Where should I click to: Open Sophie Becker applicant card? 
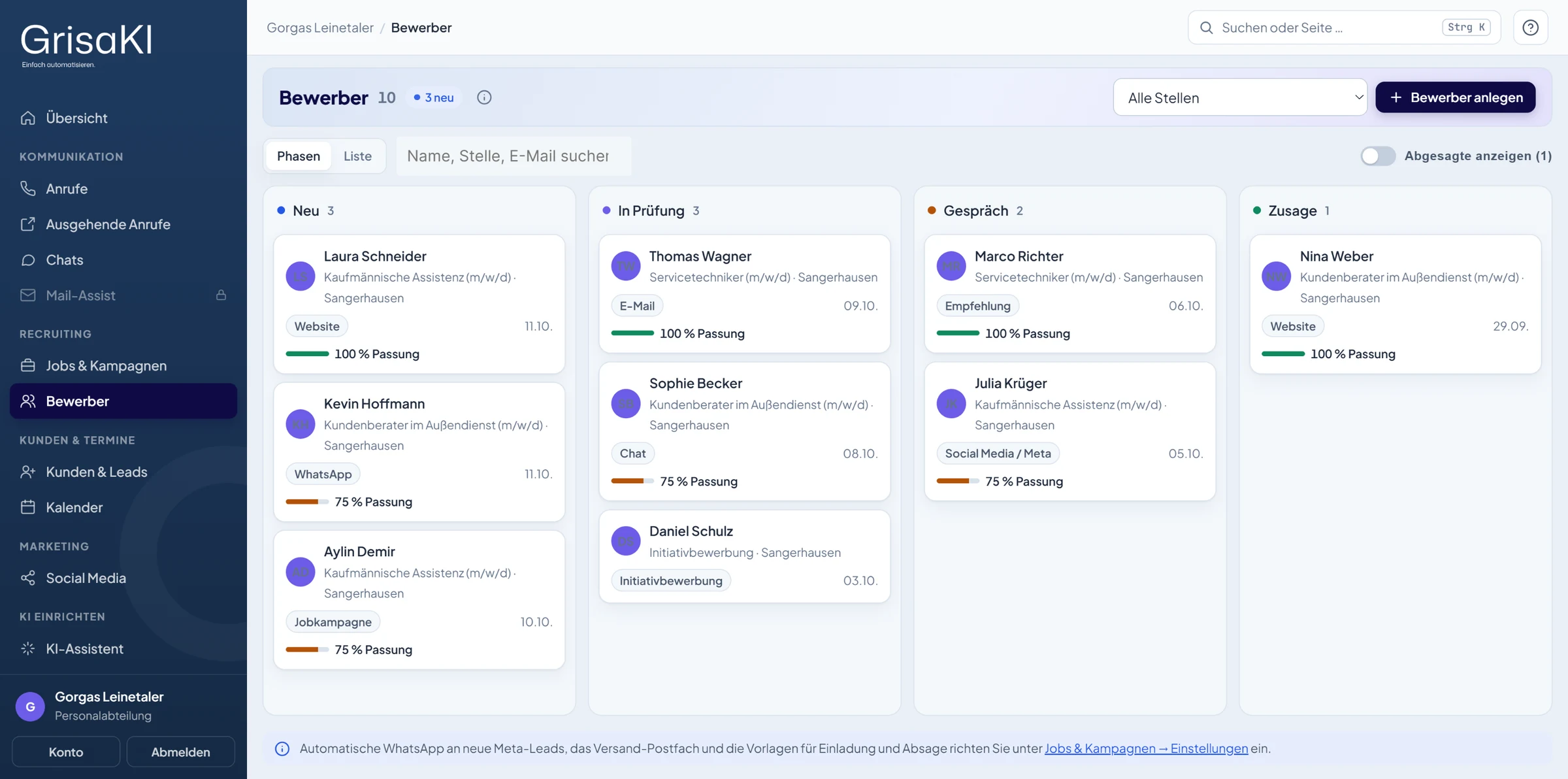[x=744, y=432]
